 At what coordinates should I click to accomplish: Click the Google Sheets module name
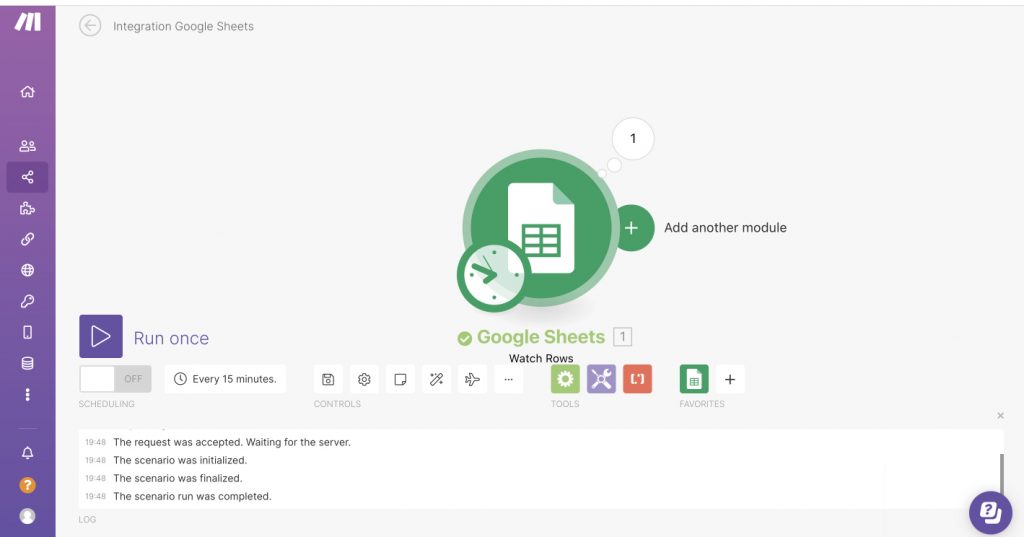tap(541, 336)
